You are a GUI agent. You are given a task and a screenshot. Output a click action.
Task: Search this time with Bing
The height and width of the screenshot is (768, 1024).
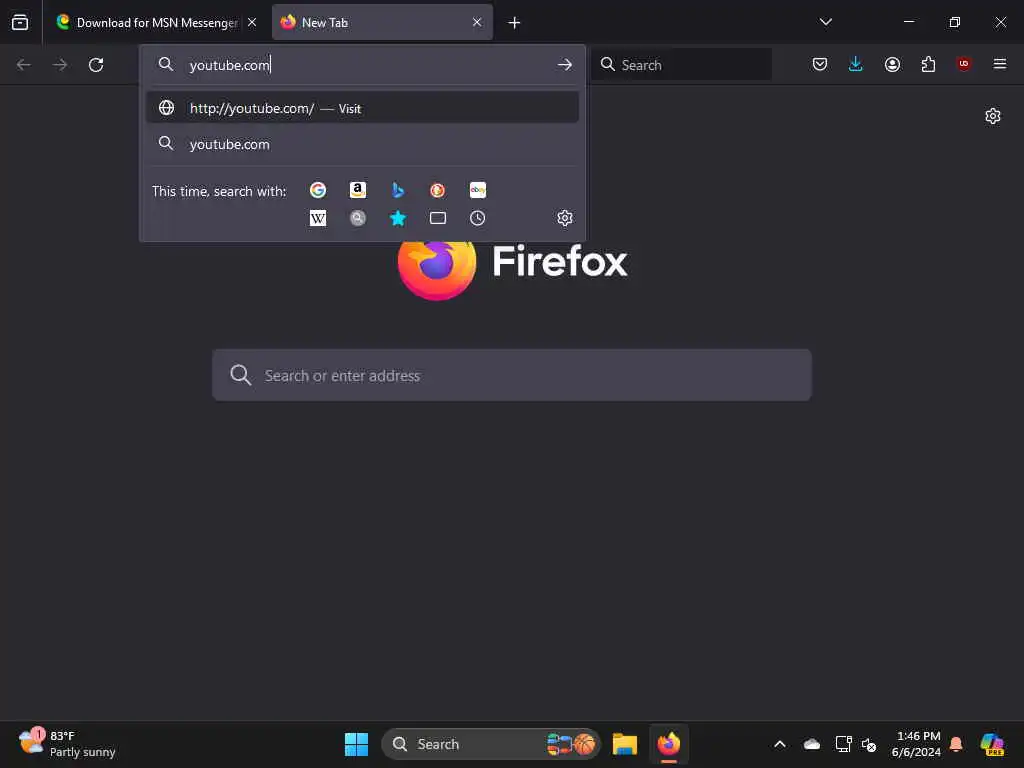(x=398, y=190)
